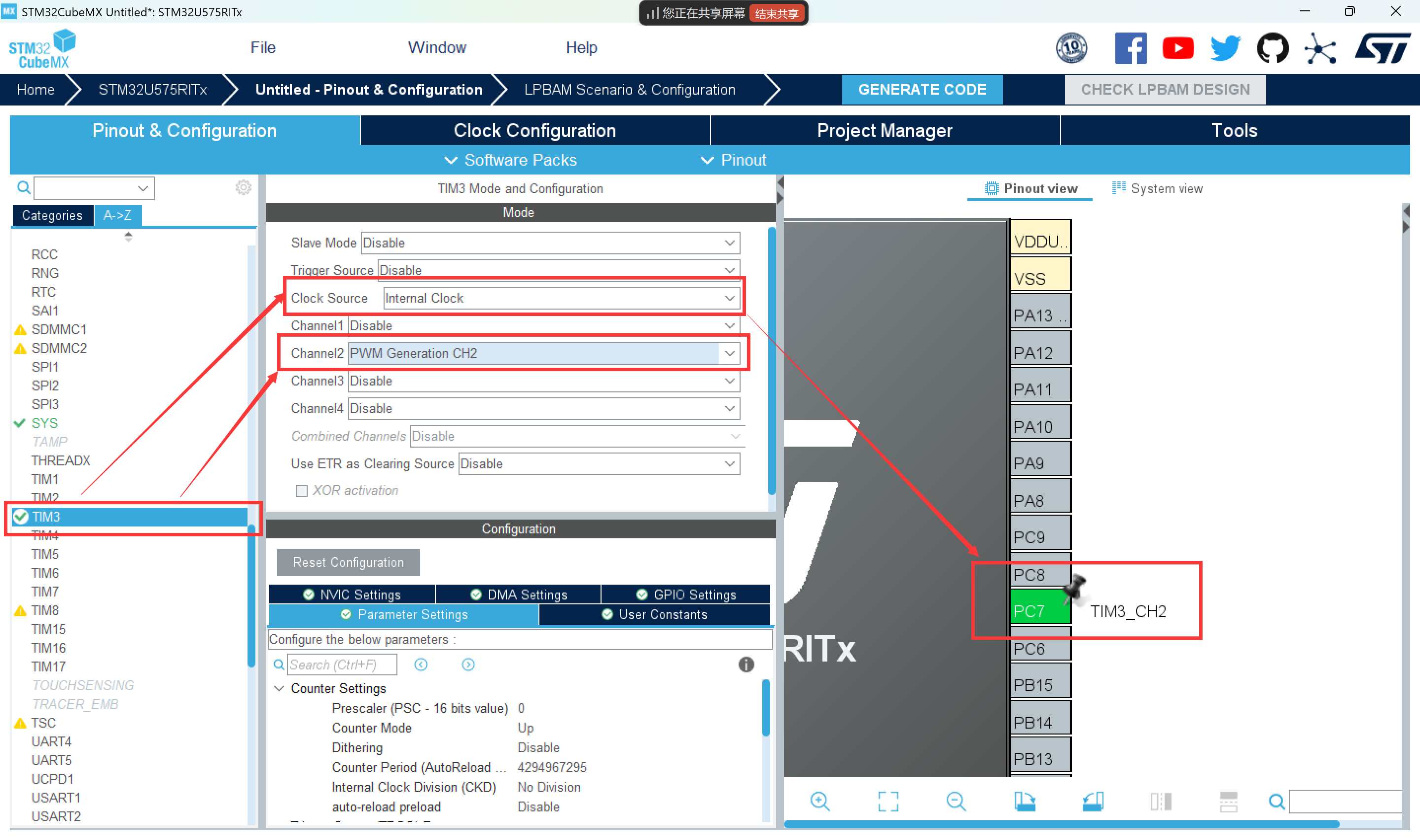Click Reset Configuration button
The height and width of the screenshot is (840, 1420).
tap(348, 562)
